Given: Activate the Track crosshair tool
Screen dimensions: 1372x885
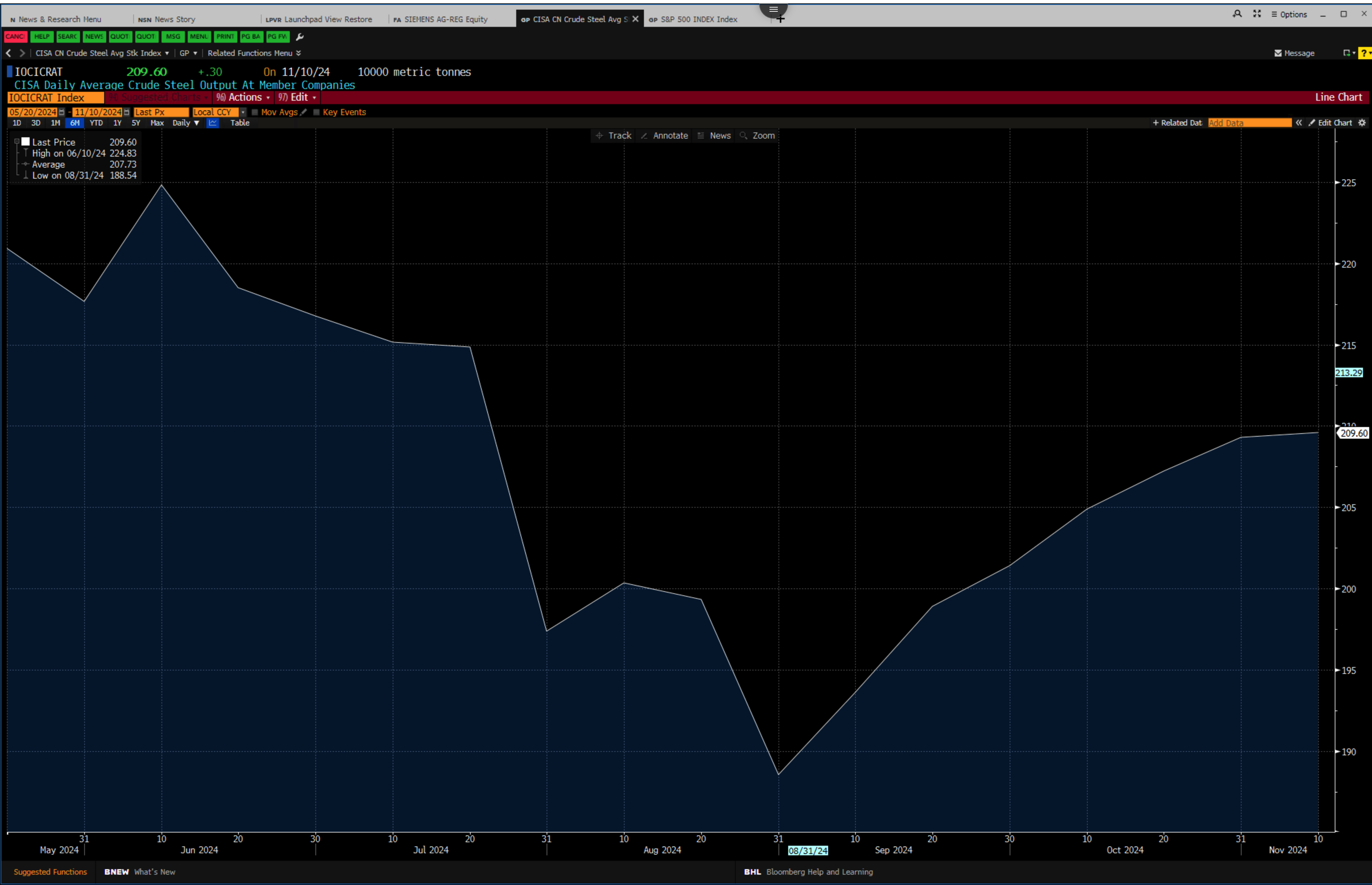Looking at the screenshot, I should coord(614,136).
